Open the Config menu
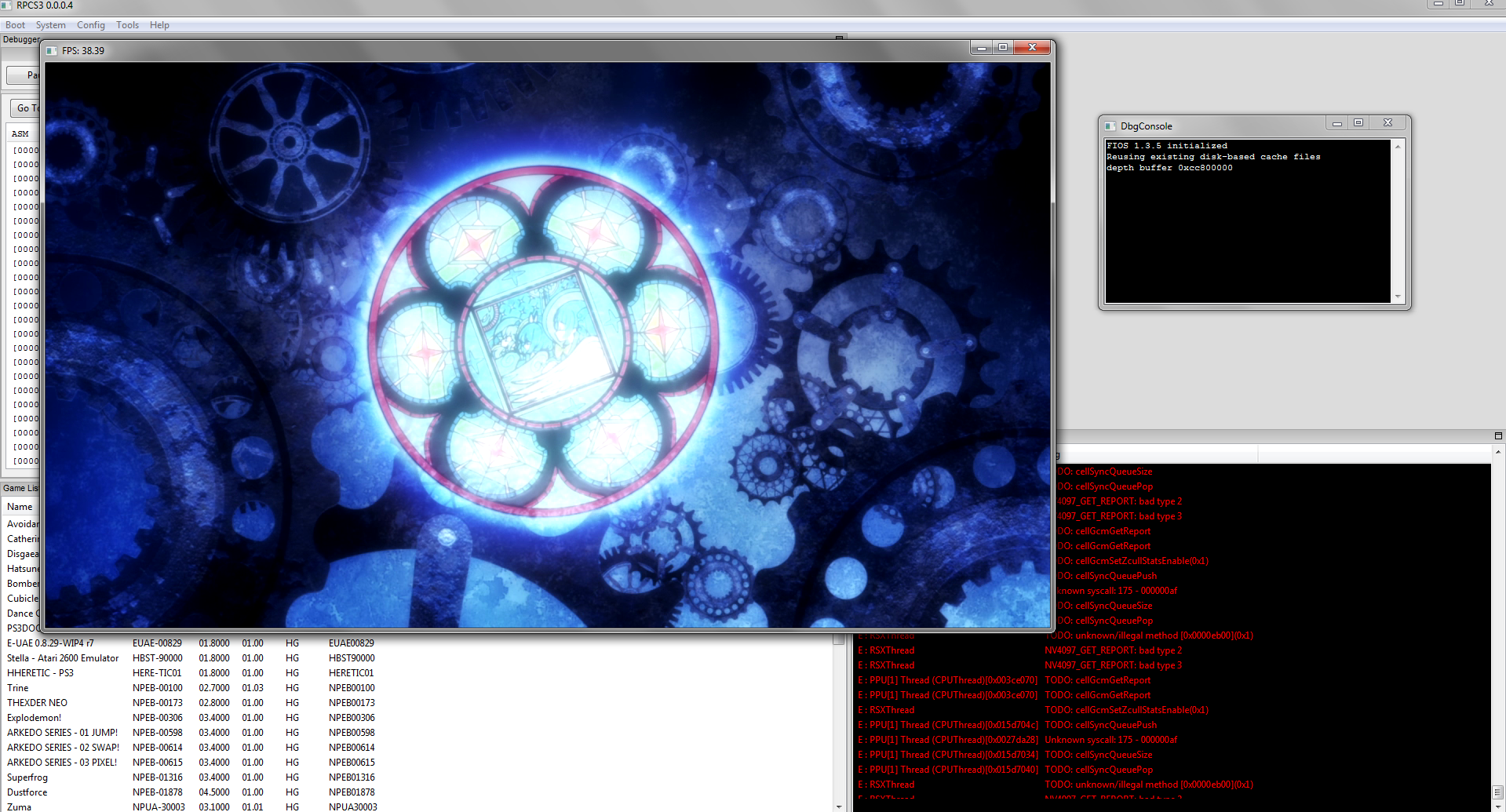This screenshot has height=812, width=1506. click(90, 25)
